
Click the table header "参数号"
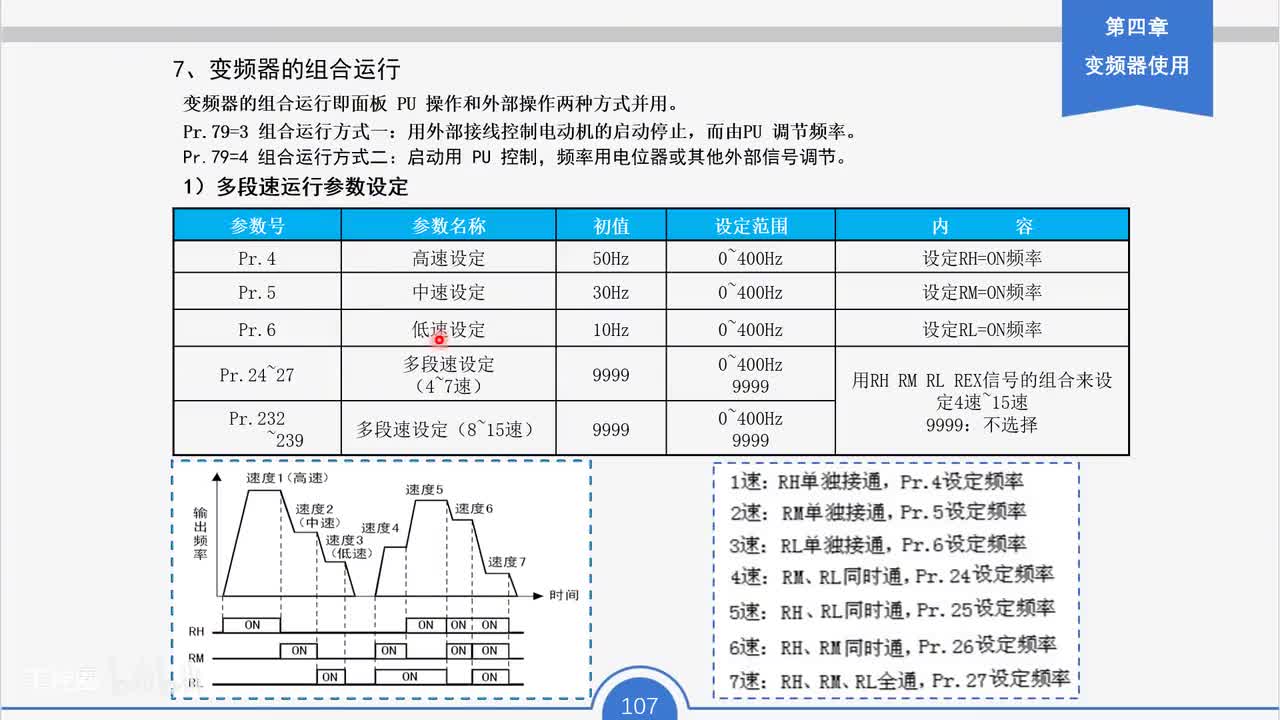pos(257,225)
